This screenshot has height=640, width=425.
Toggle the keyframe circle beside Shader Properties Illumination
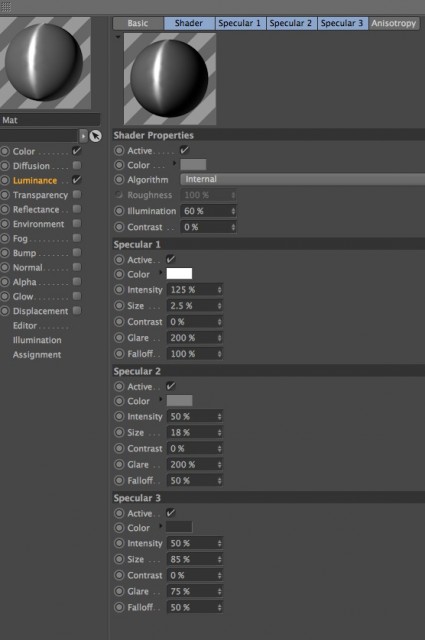[119, 211]
